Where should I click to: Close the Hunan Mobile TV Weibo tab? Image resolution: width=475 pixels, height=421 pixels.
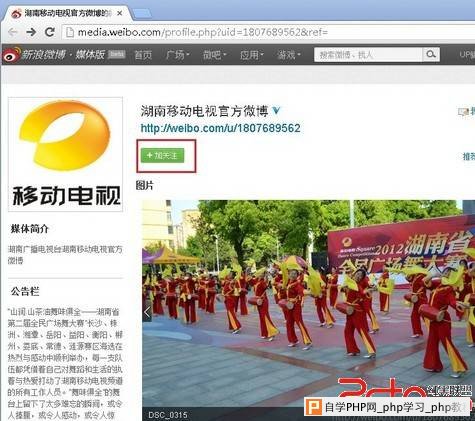pos(119,13)
